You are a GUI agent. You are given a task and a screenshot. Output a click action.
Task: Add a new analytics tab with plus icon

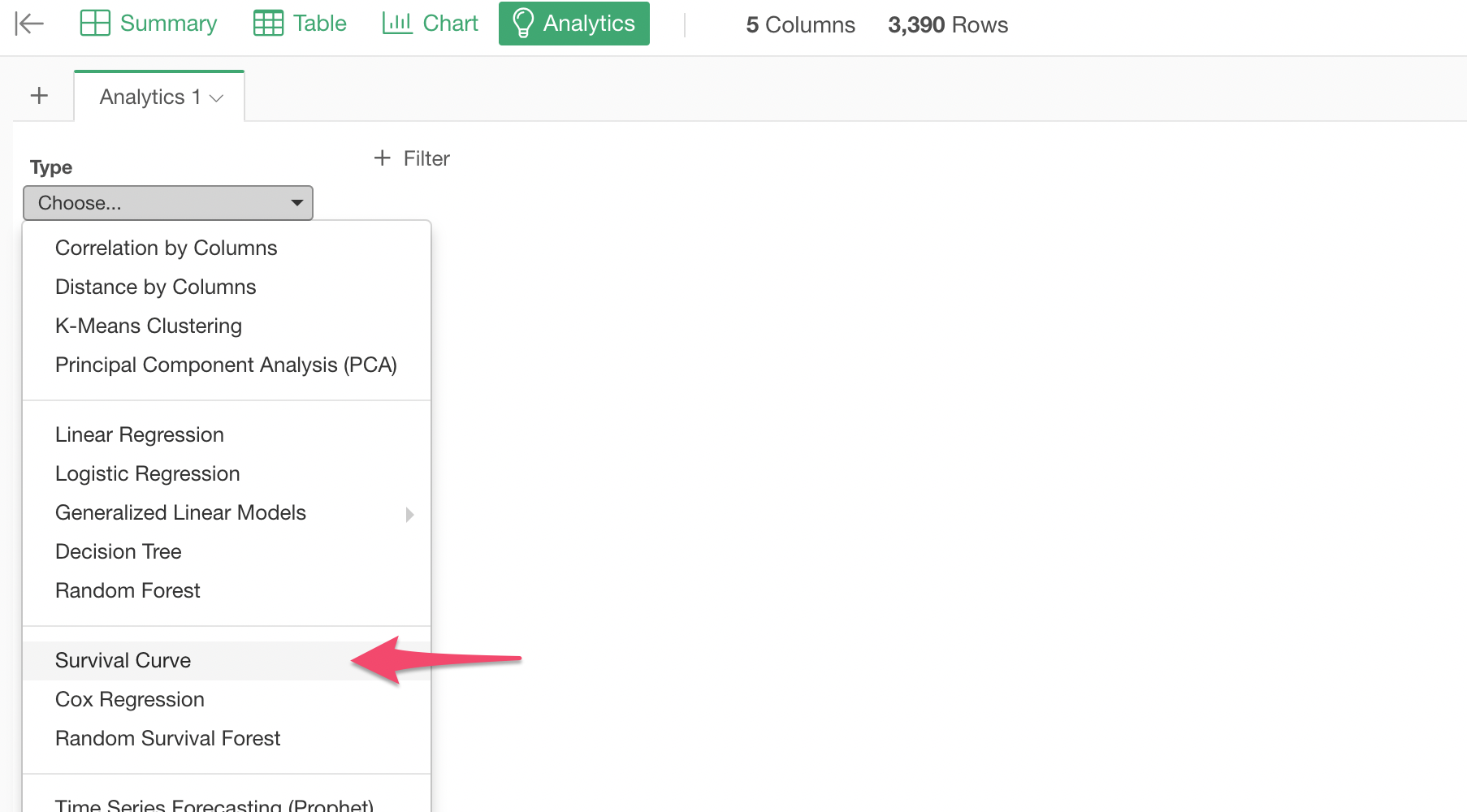point(39,96)
